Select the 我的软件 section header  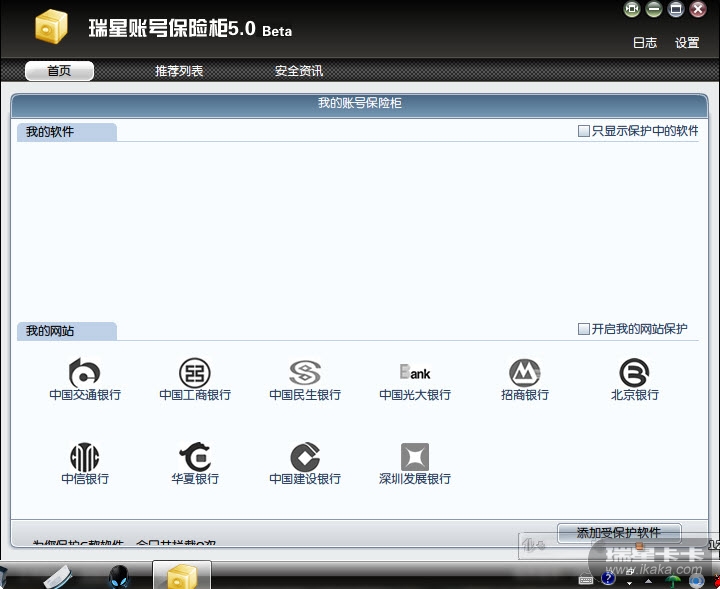click(x=67, y=132)
